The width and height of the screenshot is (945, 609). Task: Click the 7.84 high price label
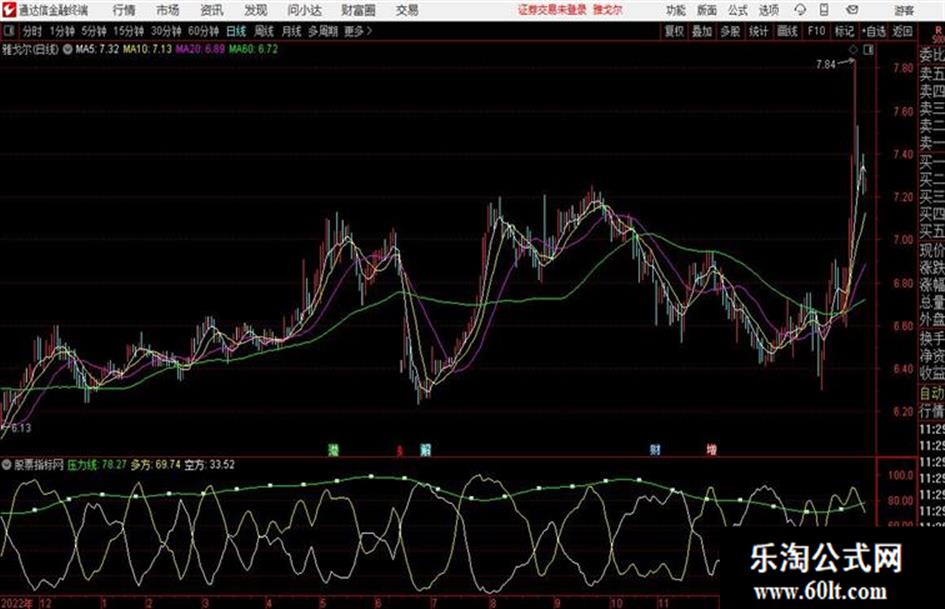pos(826,65)
